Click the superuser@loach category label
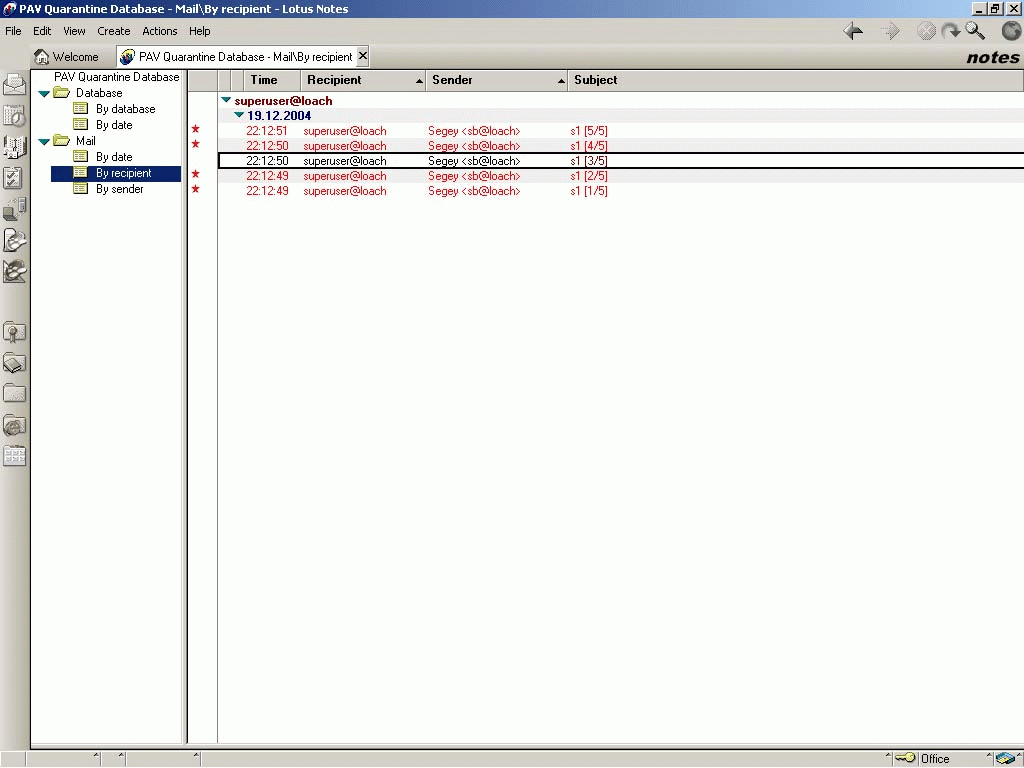This screenshot has height=768, width=1024. 283,101
